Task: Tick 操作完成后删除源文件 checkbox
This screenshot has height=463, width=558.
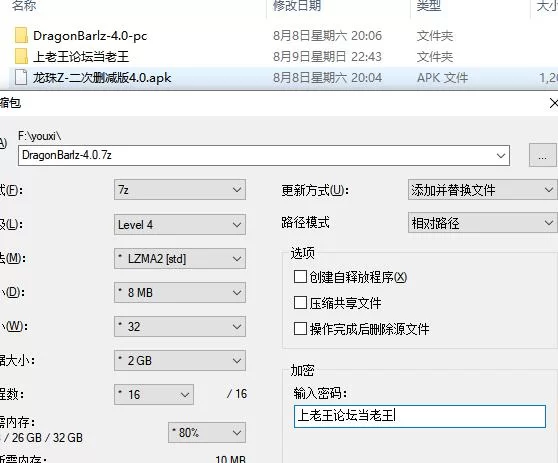Action: point(300,328)
